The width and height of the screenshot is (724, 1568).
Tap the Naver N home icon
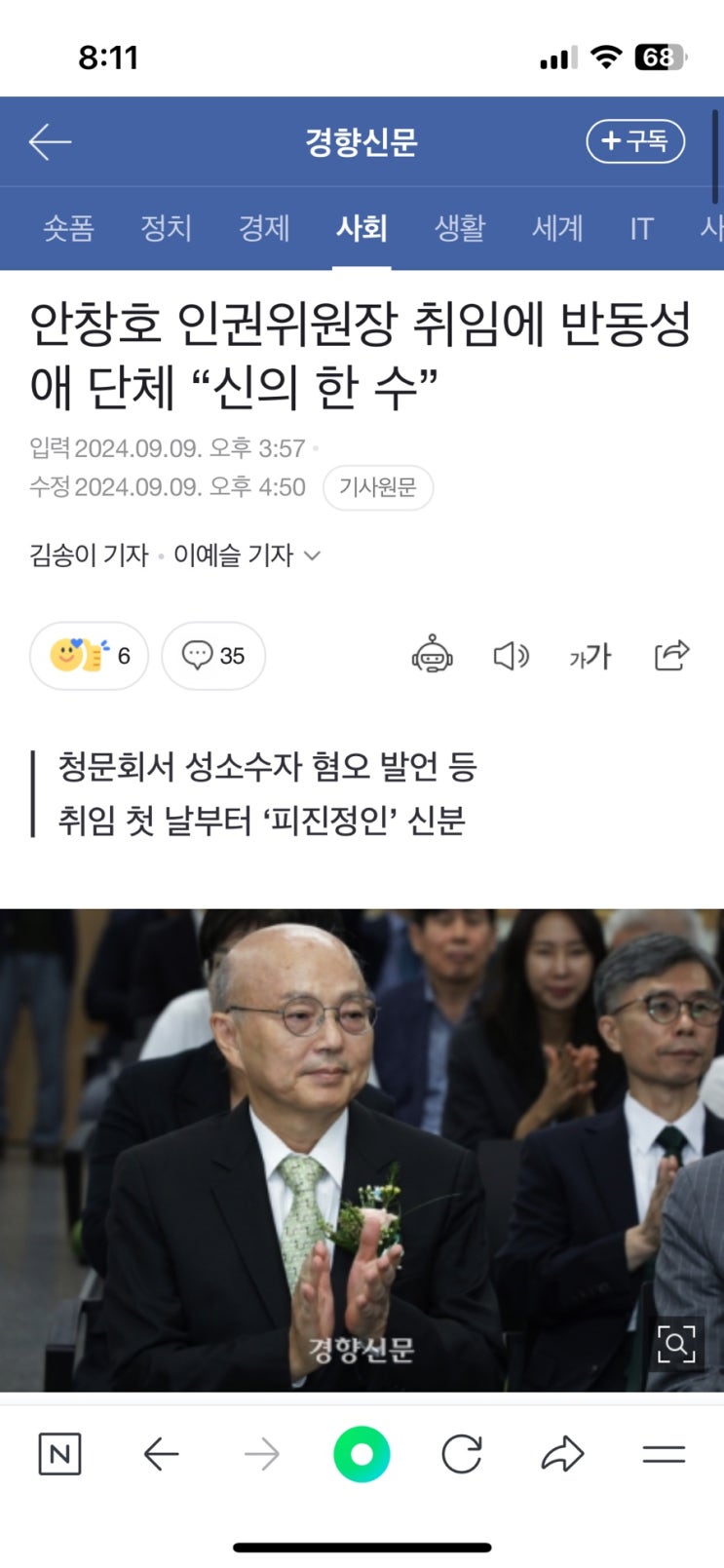click(59, 1455)
